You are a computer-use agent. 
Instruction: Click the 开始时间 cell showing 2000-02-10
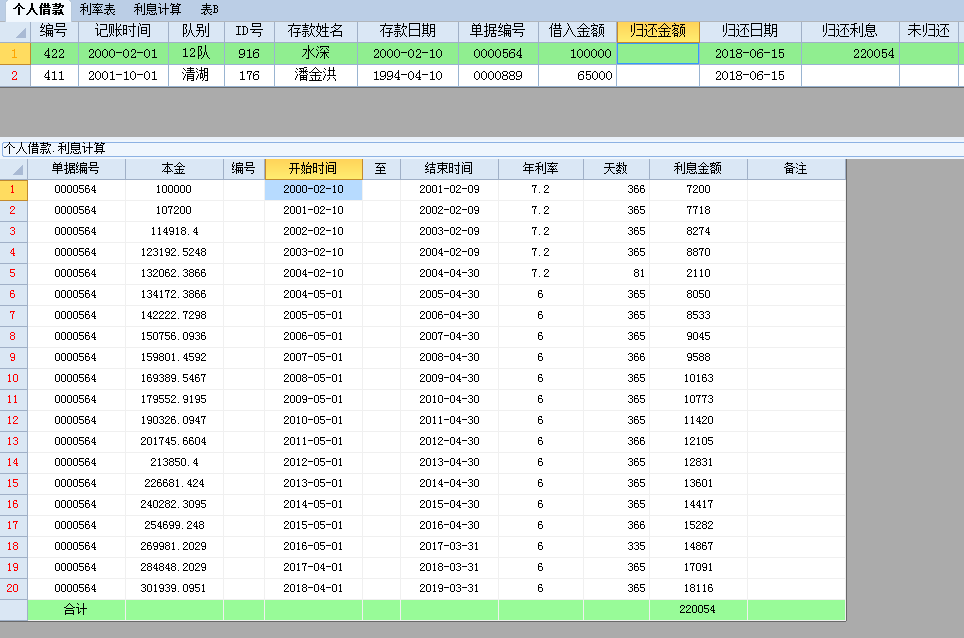313,189
